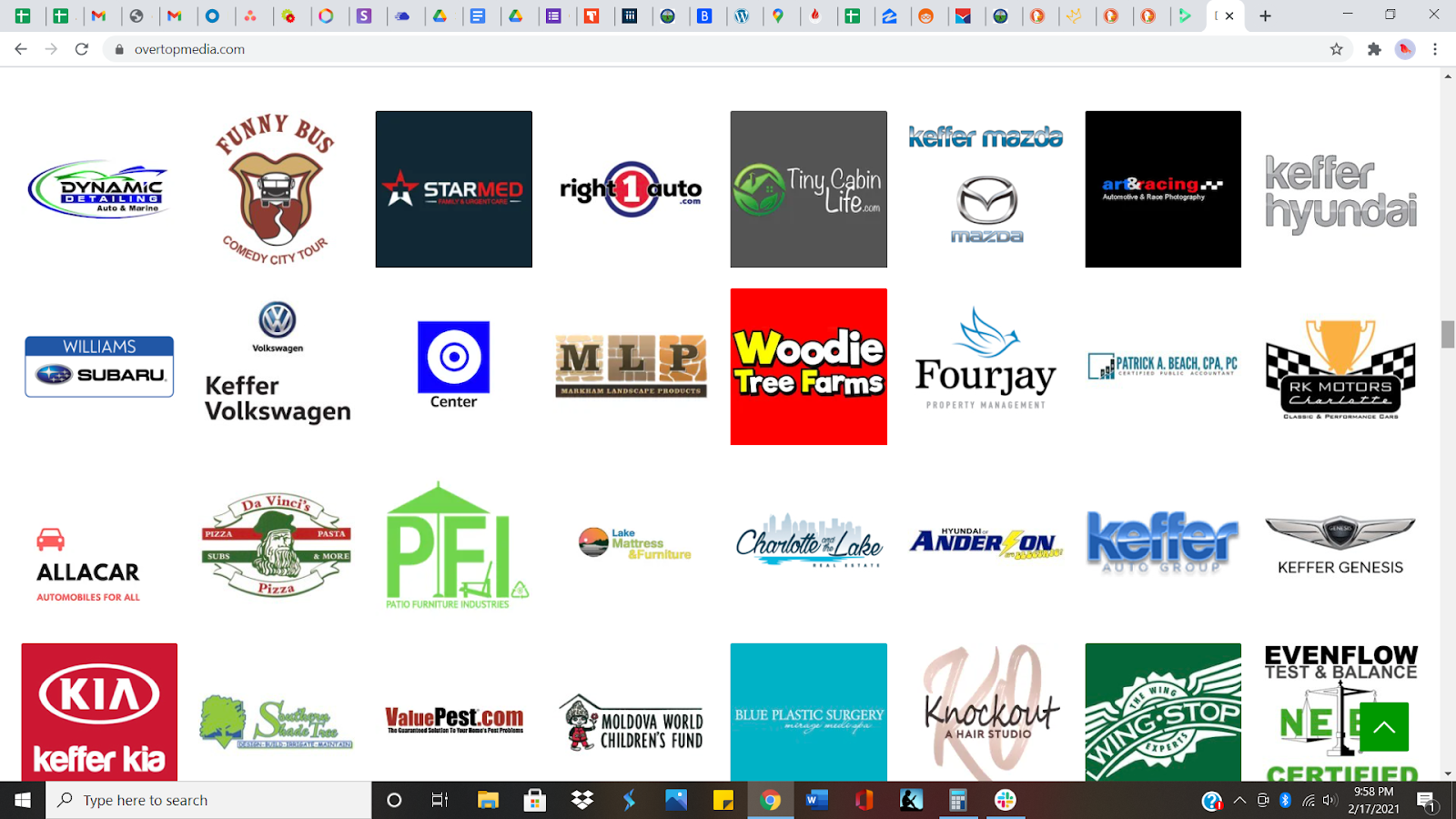
Task: Switch to the purple S tab
Action: point(364,15)
